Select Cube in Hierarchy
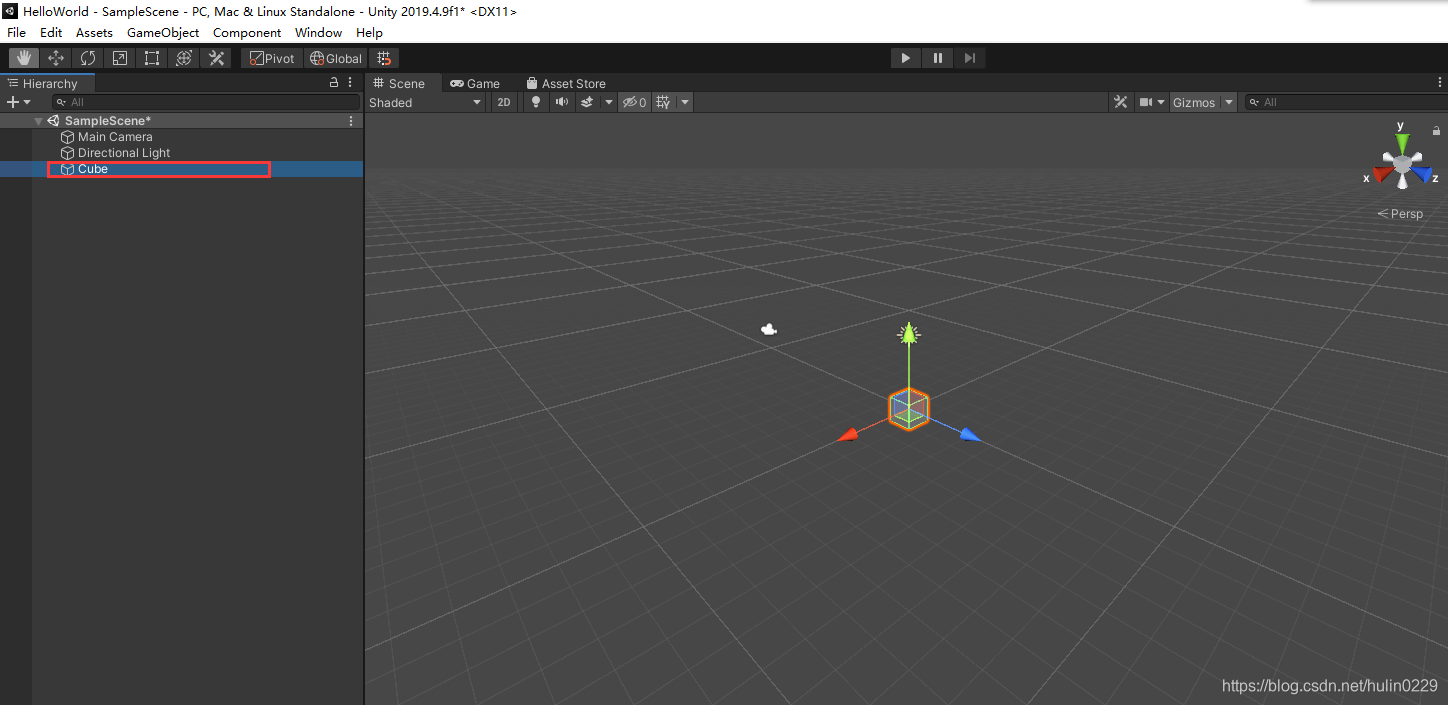Viewport: 1448px width, 705px height. coord(181,169)
